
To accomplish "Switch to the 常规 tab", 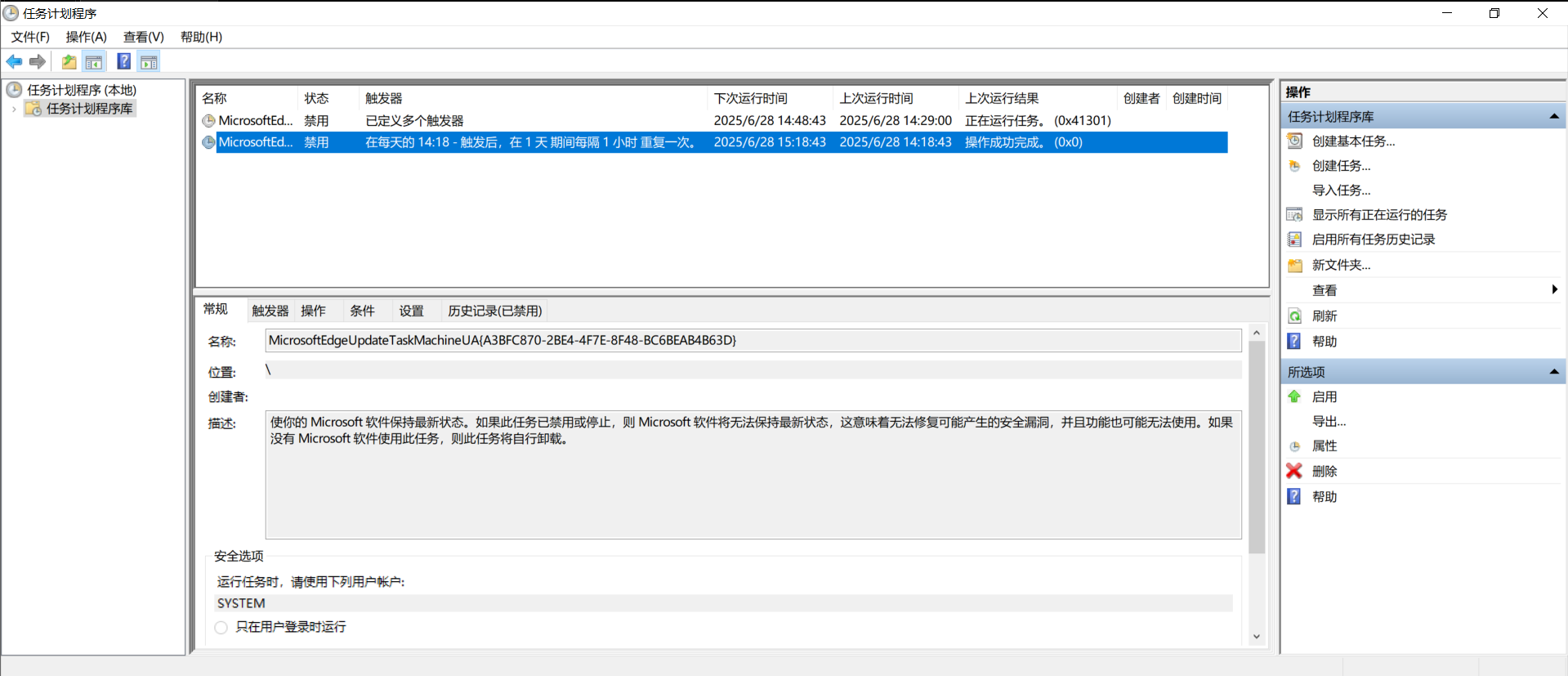I will [x=216, y=309].
